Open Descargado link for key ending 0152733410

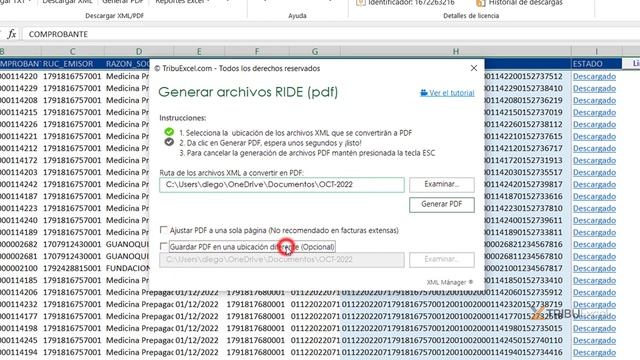tap(594, 280)
